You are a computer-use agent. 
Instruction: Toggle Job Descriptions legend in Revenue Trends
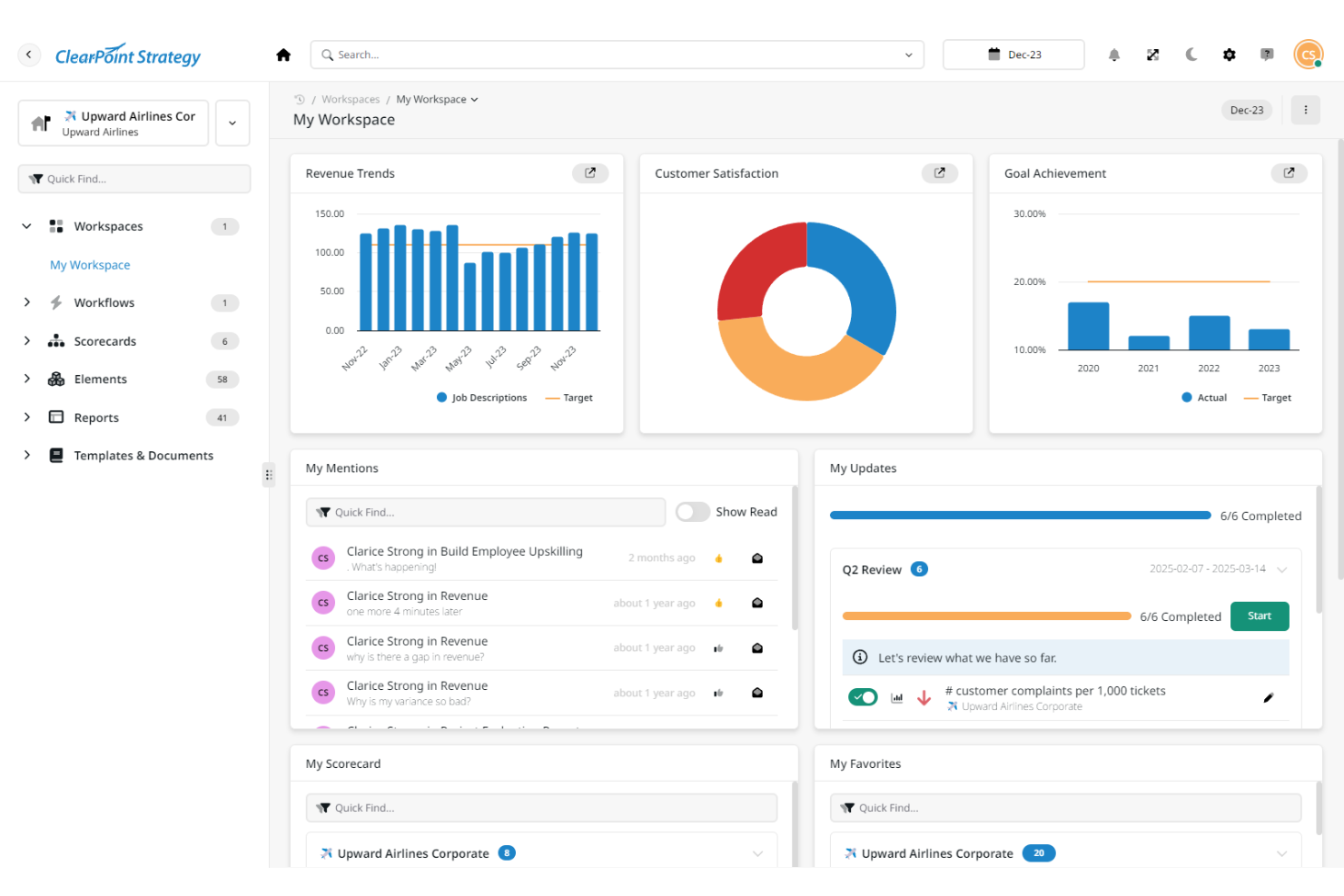tap(481, 398)
